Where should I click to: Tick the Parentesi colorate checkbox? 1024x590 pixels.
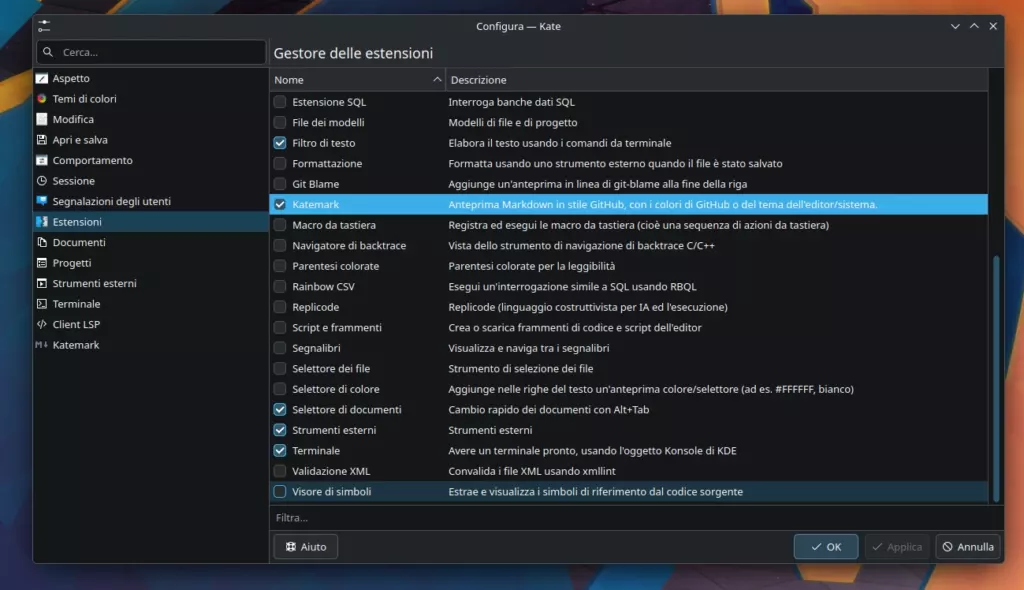tap(280, 266)
